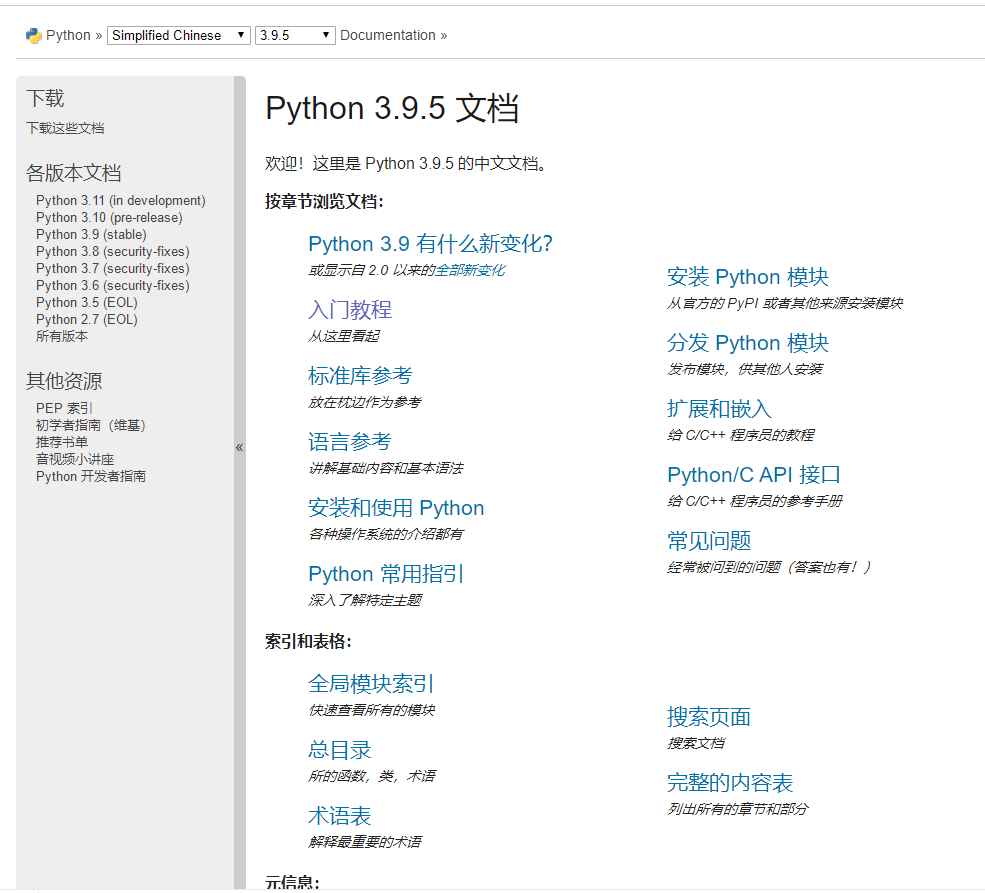Open the 分发 Python 模块 link
The image size is (985, 893).
click(x=748, y=343)
